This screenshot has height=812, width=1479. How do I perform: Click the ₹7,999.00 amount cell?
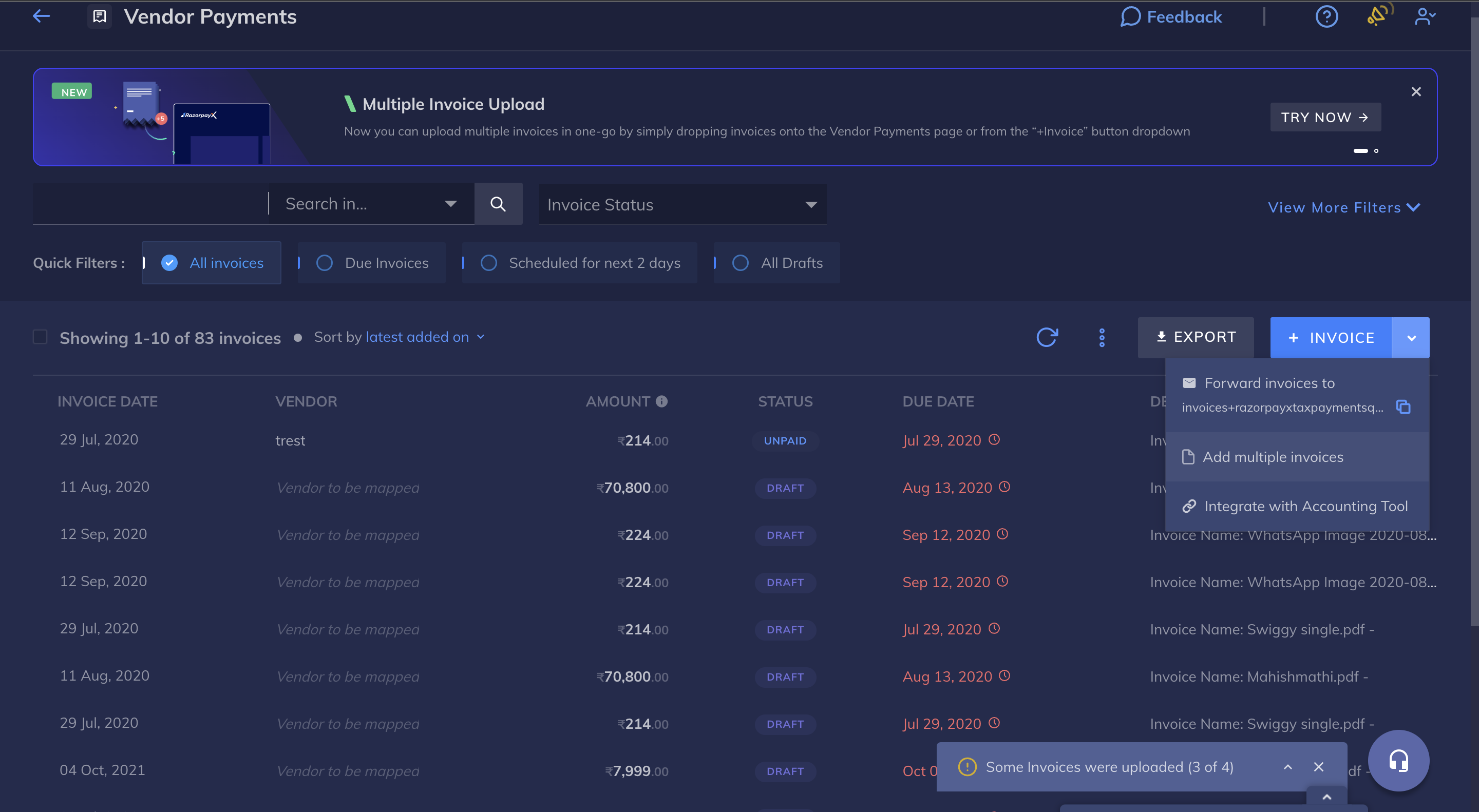(x=636, y=771)
